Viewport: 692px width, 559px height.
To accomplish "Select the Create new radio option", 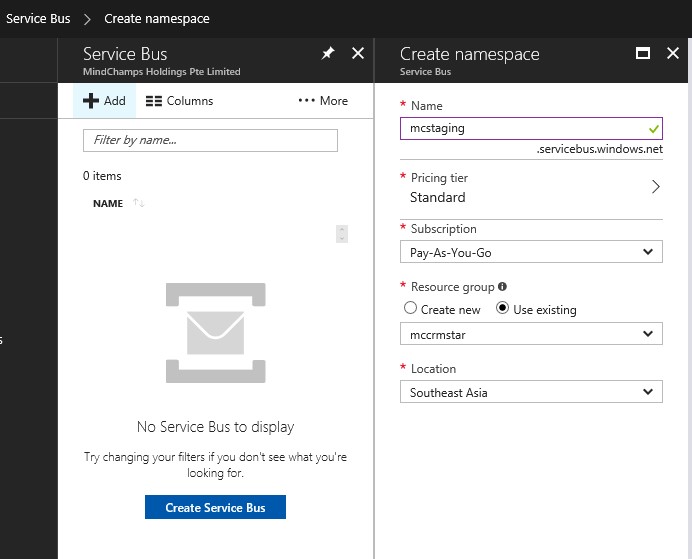I will tap(410, 309).
